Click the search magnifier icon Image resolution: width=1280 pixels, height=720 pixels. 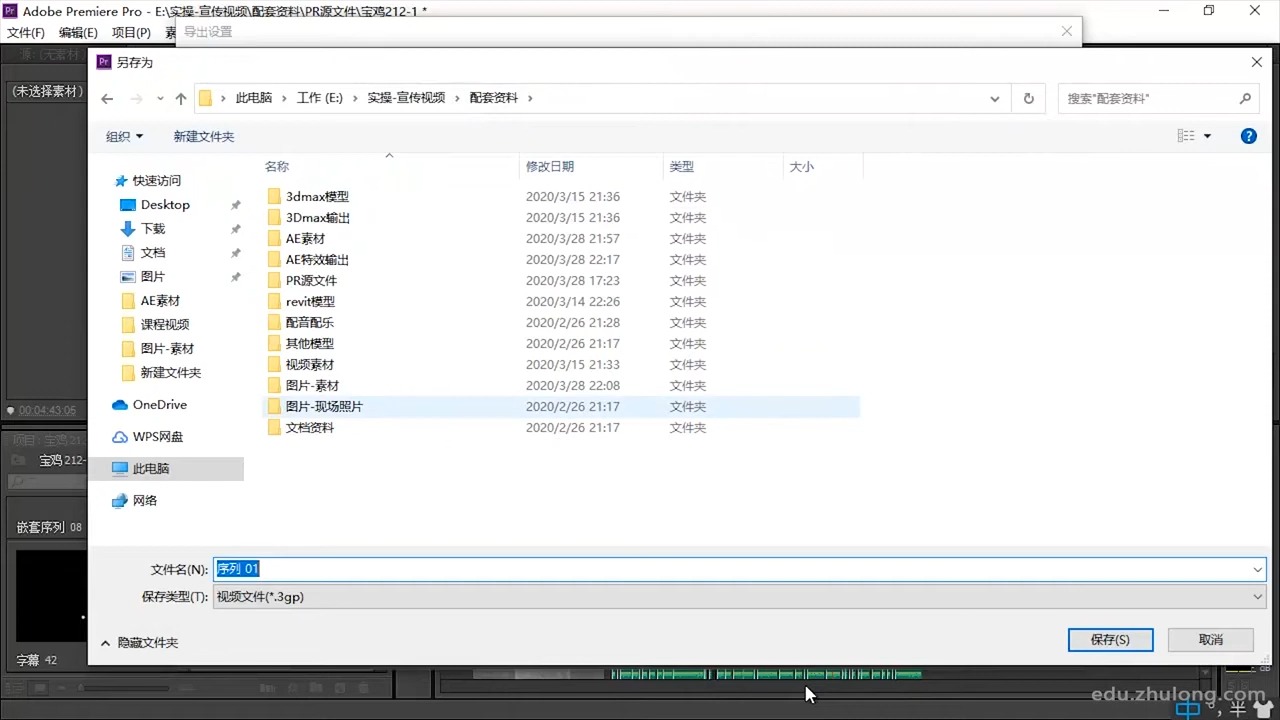tap(1245, 98)
